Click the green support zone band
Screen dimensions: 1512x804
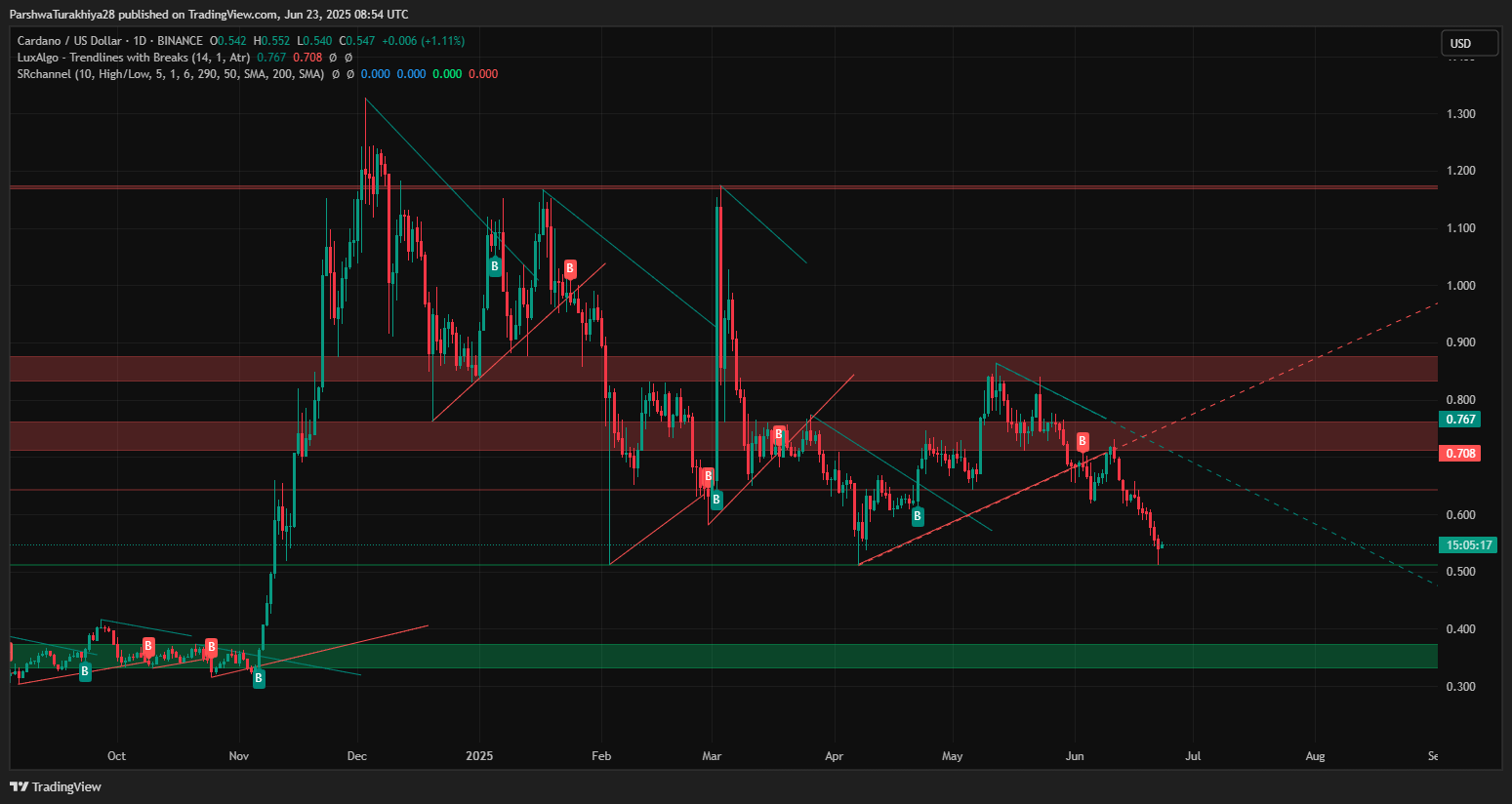722,656
